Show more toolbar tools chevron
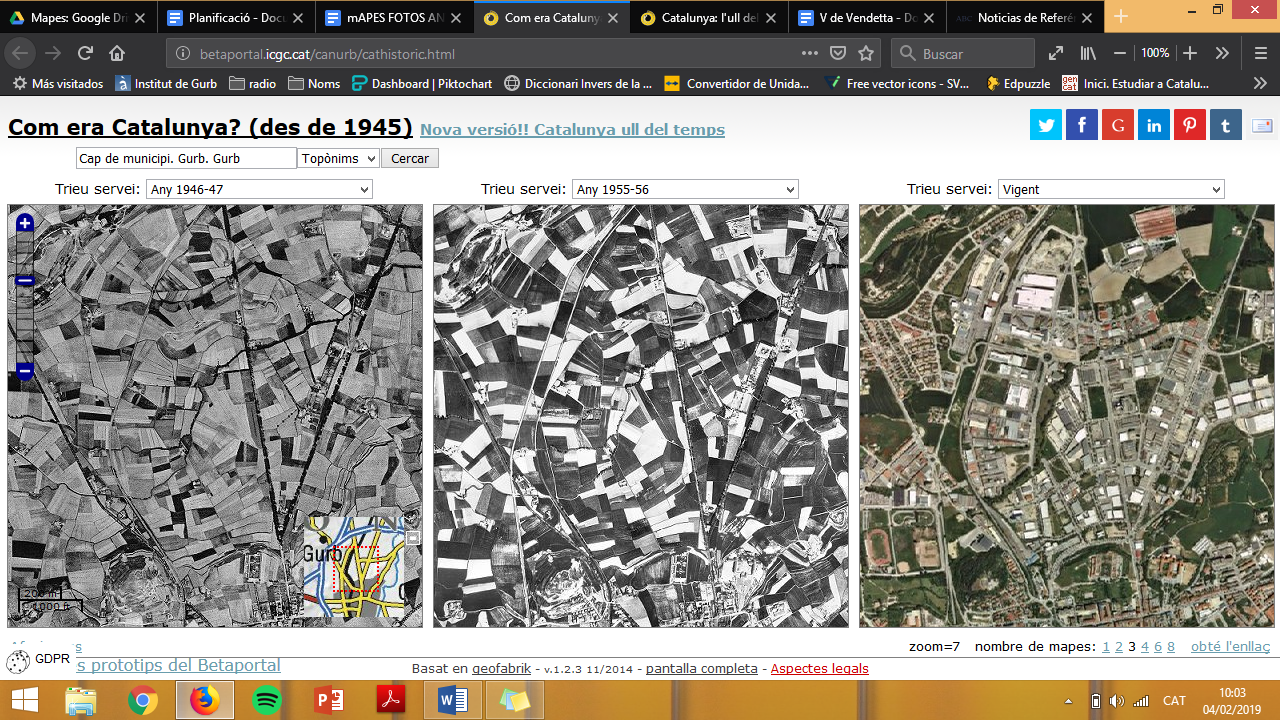Screen dimensions: 1280x720 [x=1222, y=53]
